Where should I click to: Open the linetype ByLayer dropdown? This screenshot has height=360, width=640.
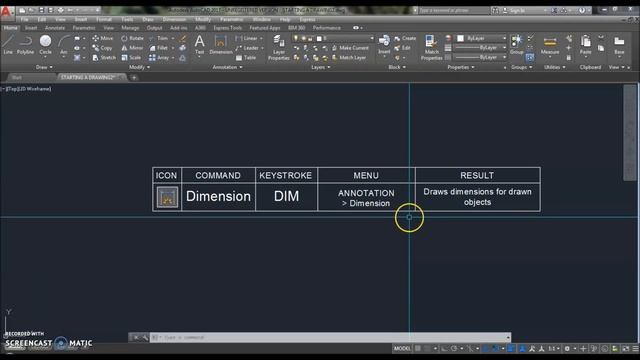click(x=480, y=58)
